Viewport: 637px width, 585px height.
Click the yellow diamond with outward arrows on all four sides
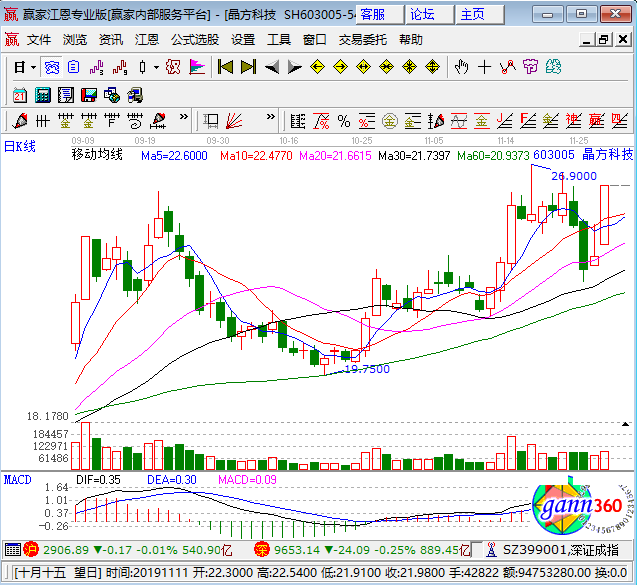(x=433, y=67)
